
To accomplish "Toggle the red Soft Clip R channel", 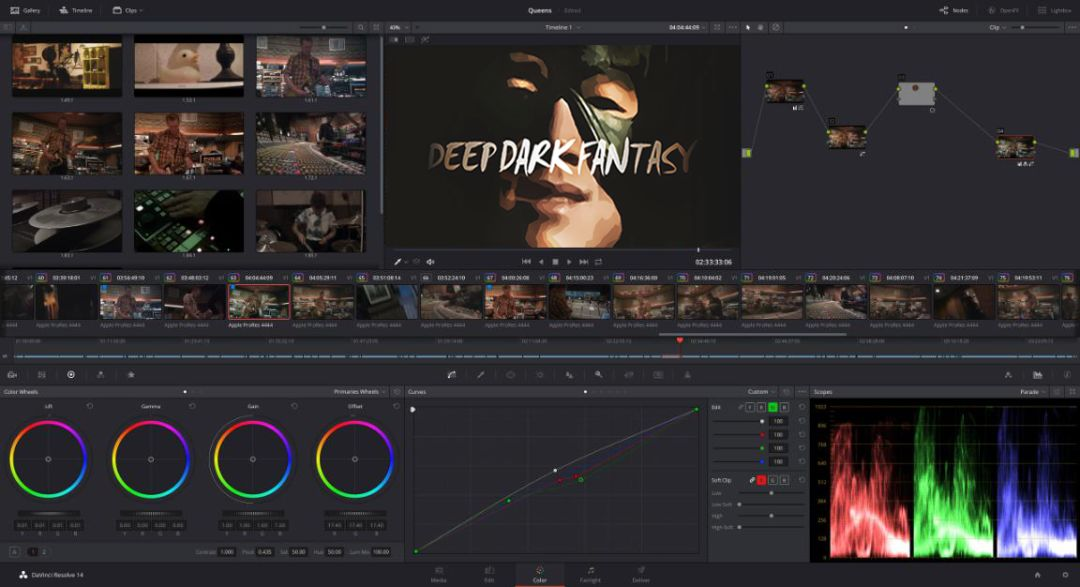I will (761, 480).
